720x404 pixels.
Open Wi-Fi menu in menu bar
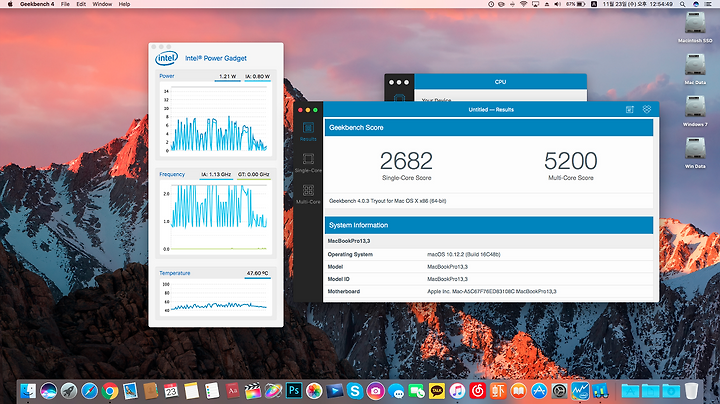(523, 4)
